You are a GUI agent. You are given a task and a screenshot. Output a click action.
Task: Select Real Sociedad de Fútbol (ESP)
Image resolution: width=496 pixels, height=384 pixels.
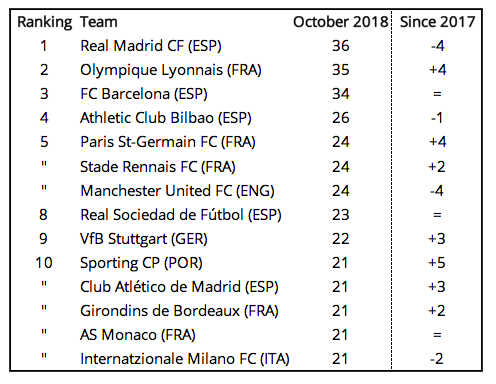pyautogui.click(x=181, y=215)
